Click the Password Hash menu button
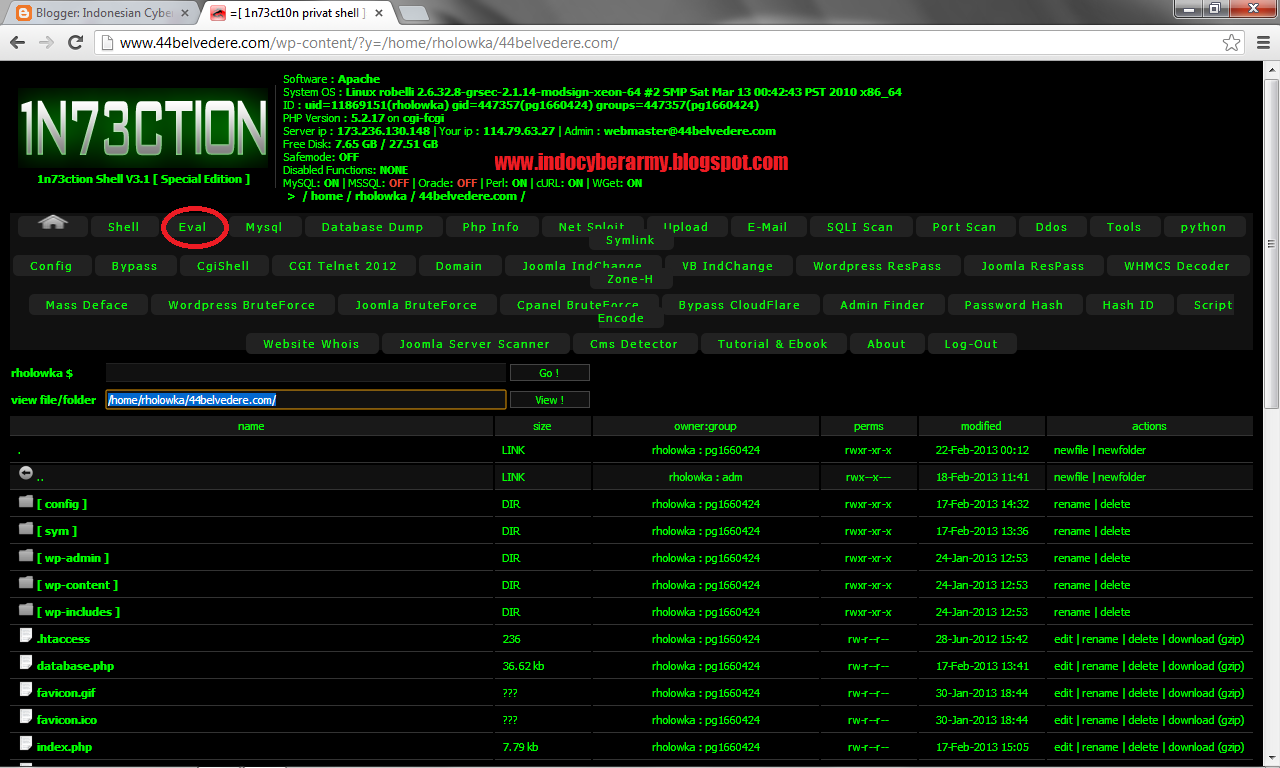This screenshot has height=768, width=1280. point(1013,305)
